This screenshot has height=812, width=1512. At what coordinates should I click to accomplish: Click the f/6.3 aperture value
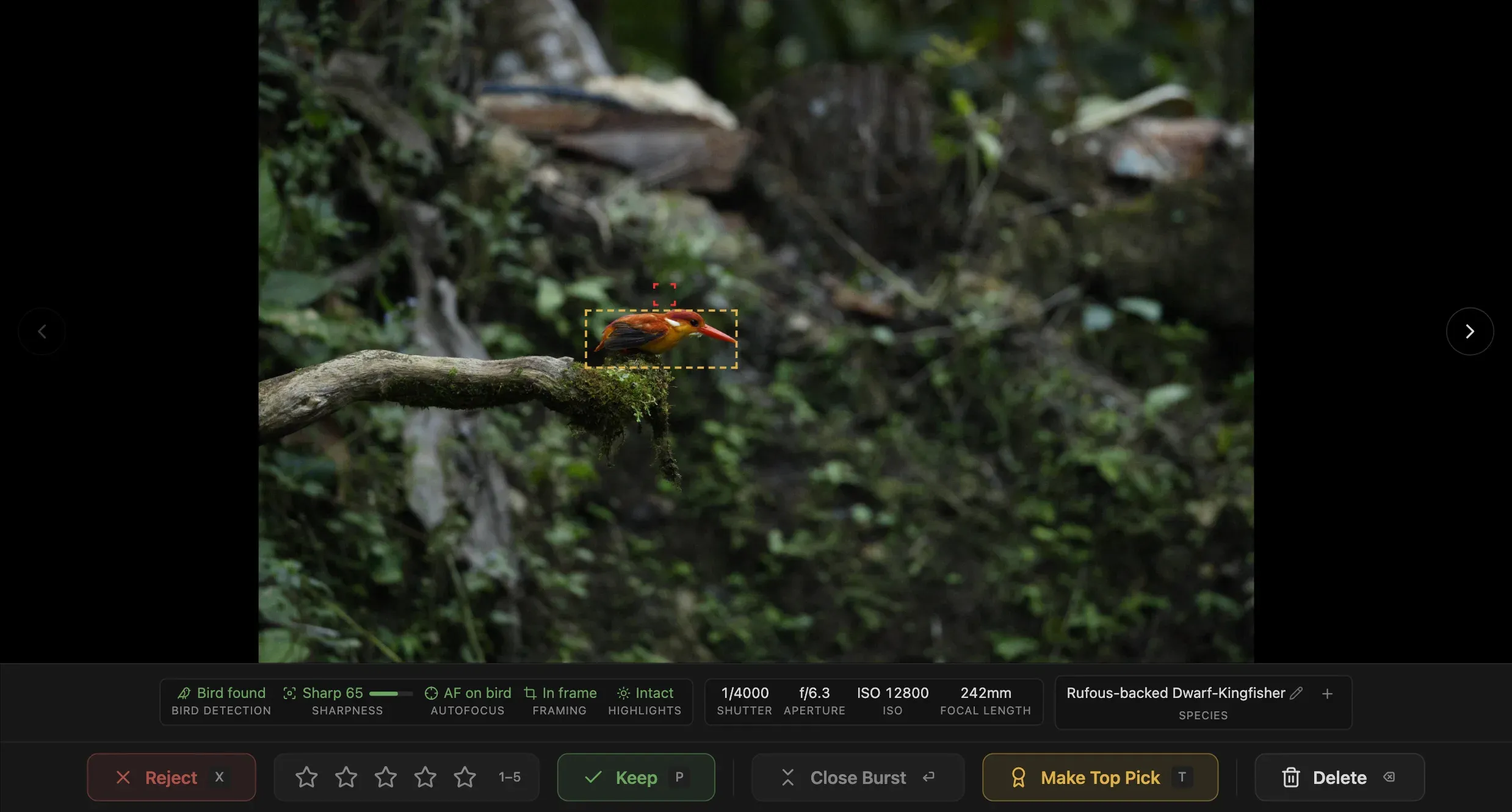pyautogui.click(x=814, y=693)
